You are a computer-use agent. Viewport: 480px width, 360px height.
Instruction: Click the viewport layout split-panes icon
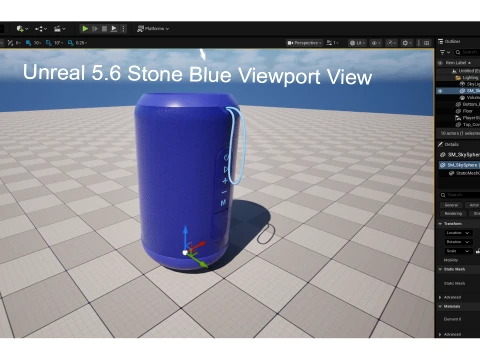(x=426, y=43)
